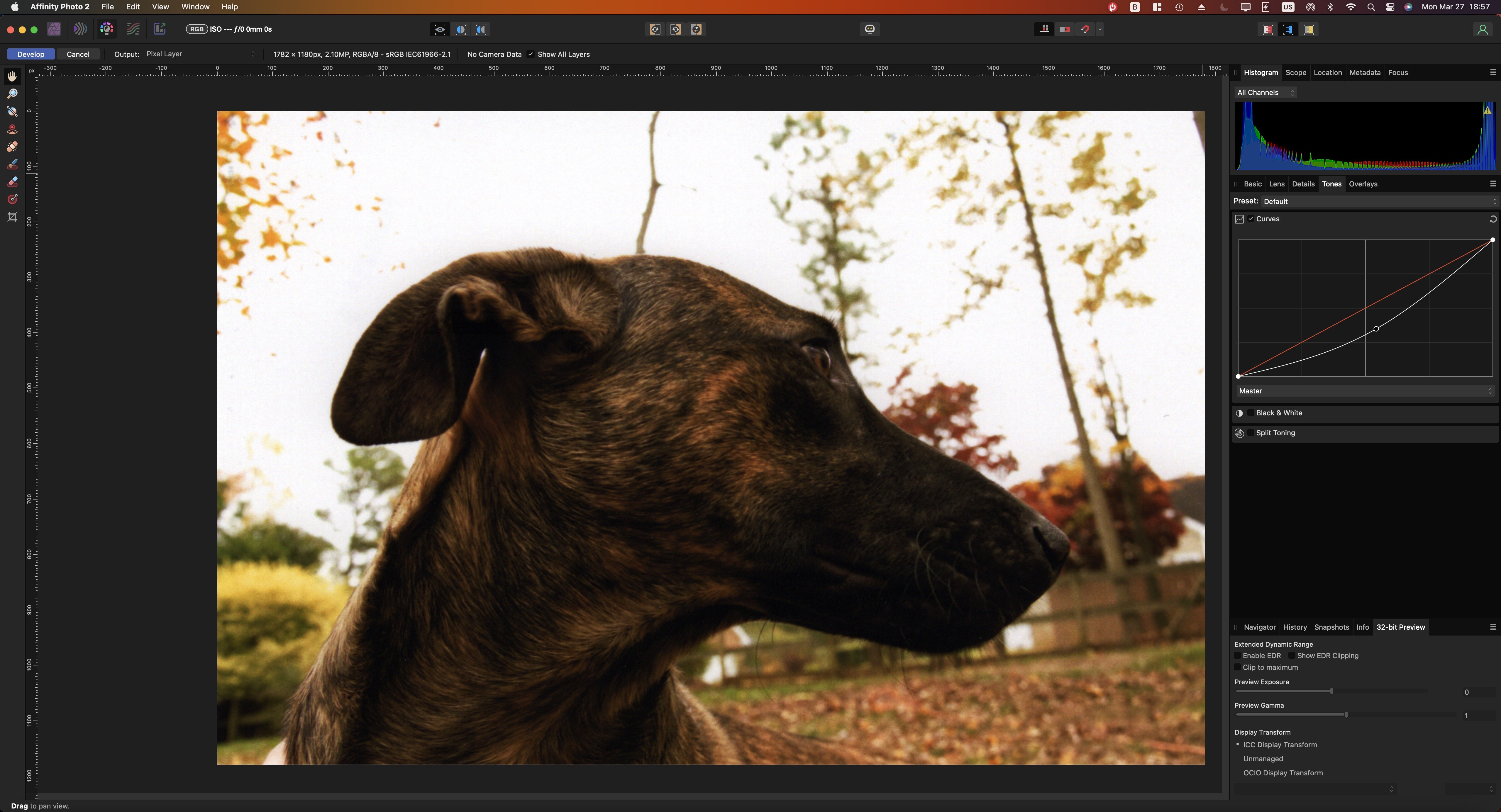Viewport: 1501px width, 812px height.
Task: Toggle the force pixel alignment icon
Action: coord(1045,29)
